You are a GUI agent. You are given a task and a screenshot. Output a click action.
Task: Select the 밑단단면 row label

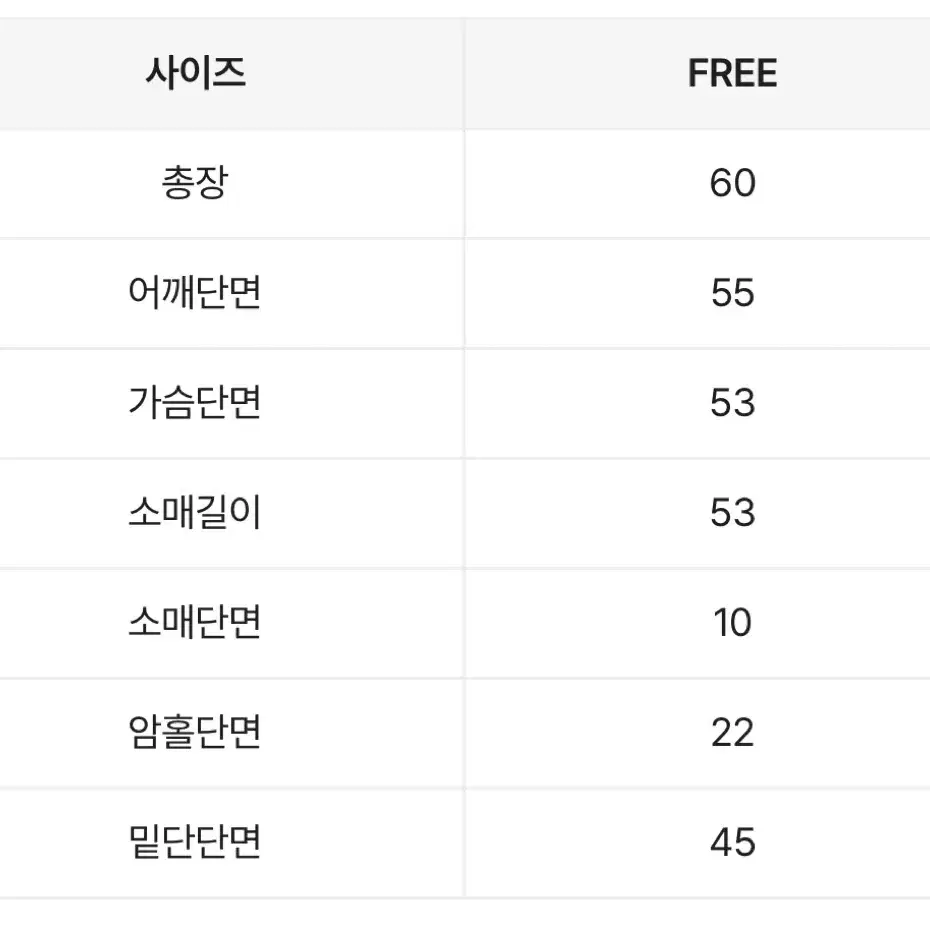pos(195,841)
